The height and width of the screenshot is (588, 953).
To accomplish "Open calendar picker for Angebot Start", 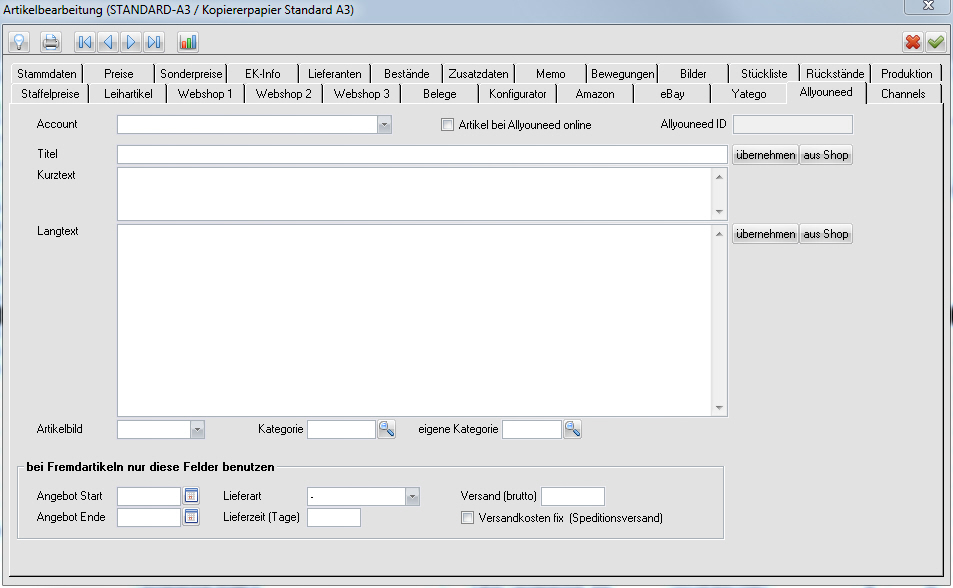I will tap(191, 495).
